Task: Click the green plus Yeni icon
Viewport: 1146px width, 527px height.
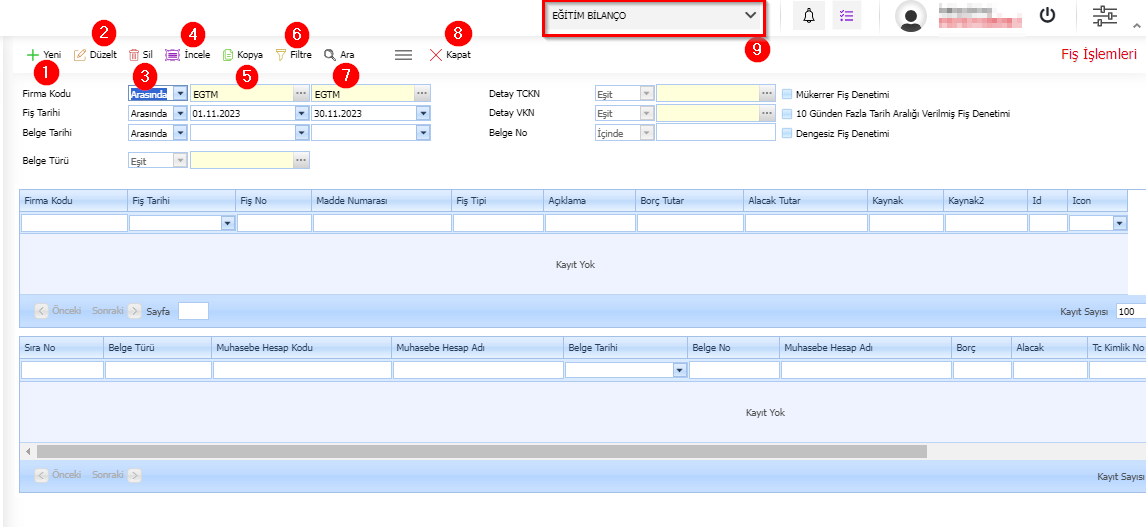Action: point(32,55)
